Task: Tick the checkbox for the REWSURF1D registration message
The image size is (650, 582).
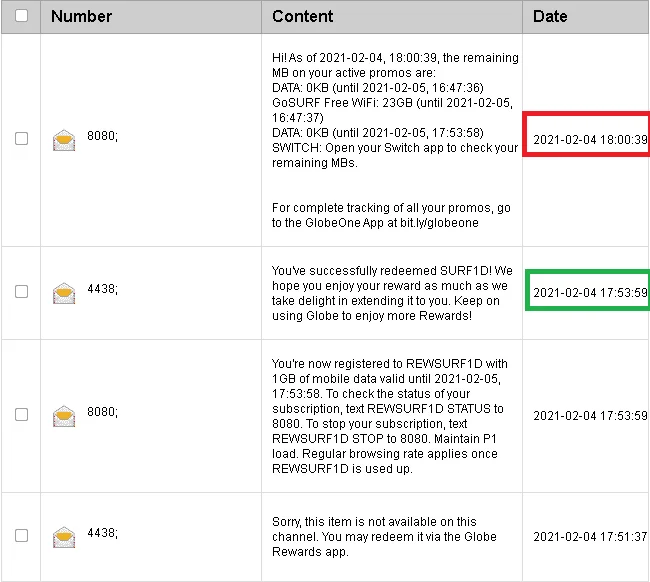Action: (21, 414)
